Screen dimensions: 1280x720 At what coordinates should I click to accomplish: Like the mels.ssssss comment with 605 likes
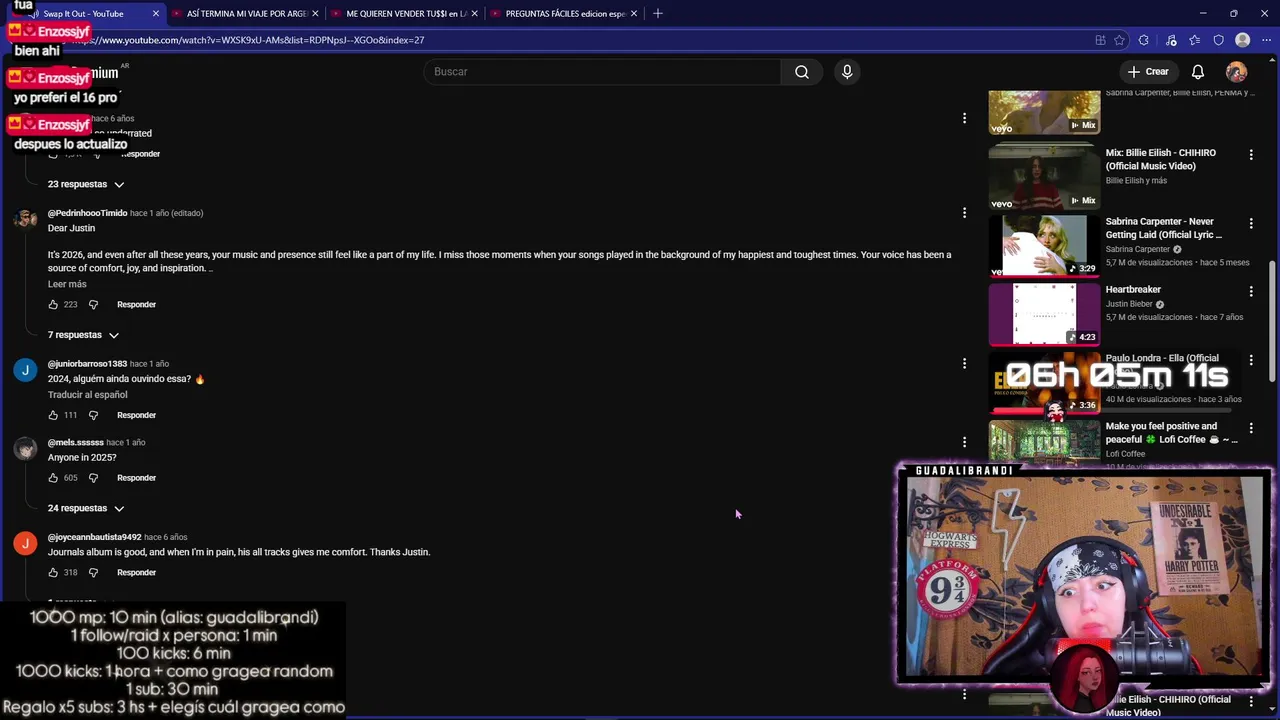(53, 478)
